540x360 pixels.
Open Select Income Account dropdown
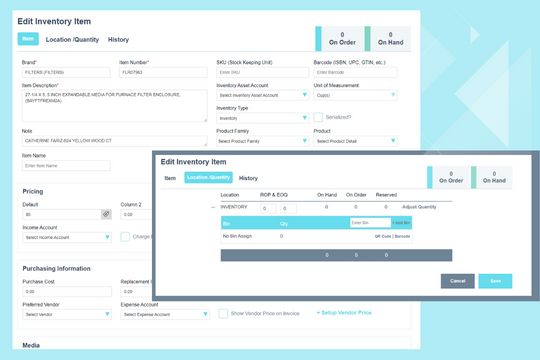(x=67, y=237)
